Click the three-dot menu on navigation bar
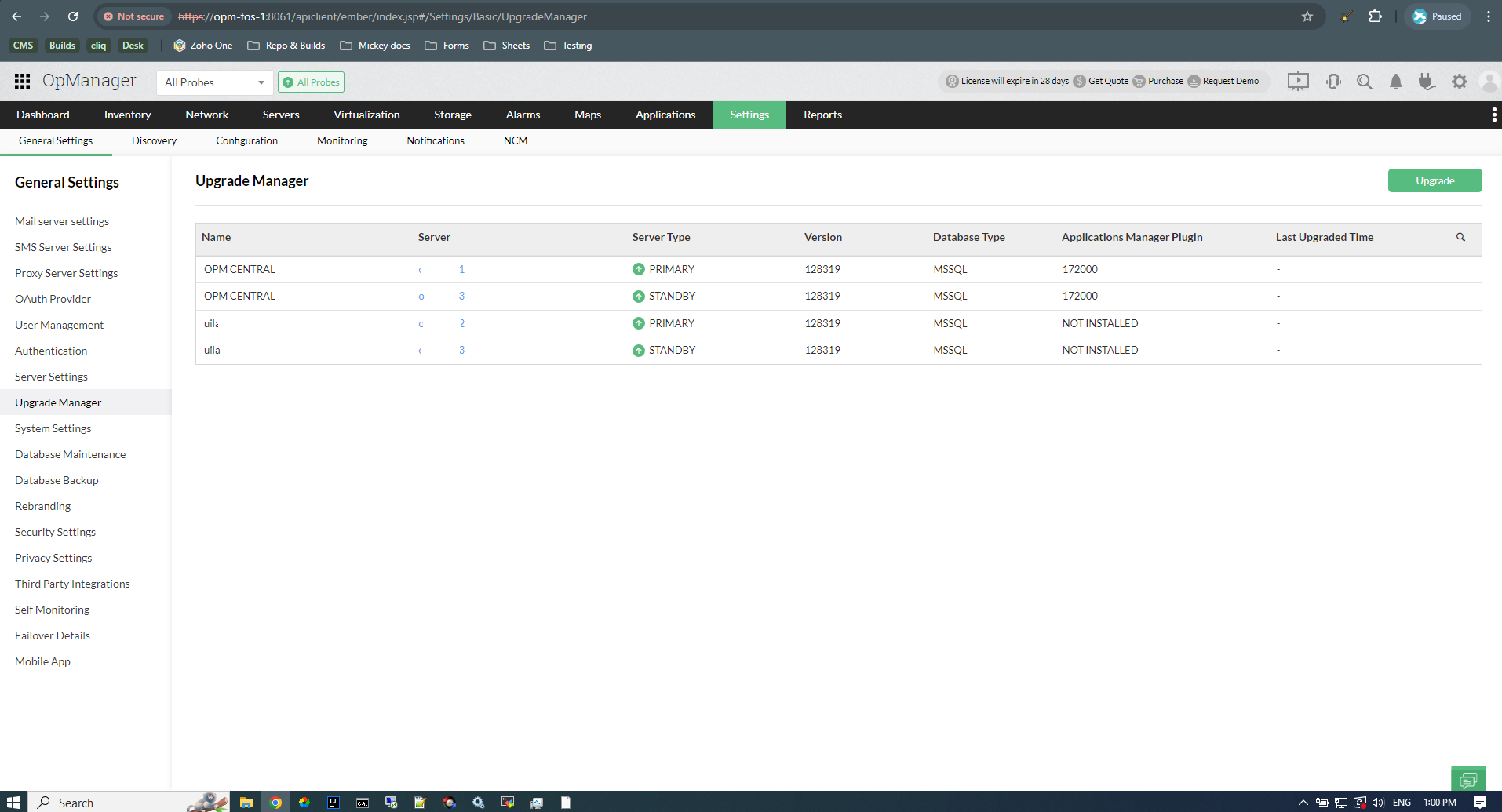 coord(1493,115)
